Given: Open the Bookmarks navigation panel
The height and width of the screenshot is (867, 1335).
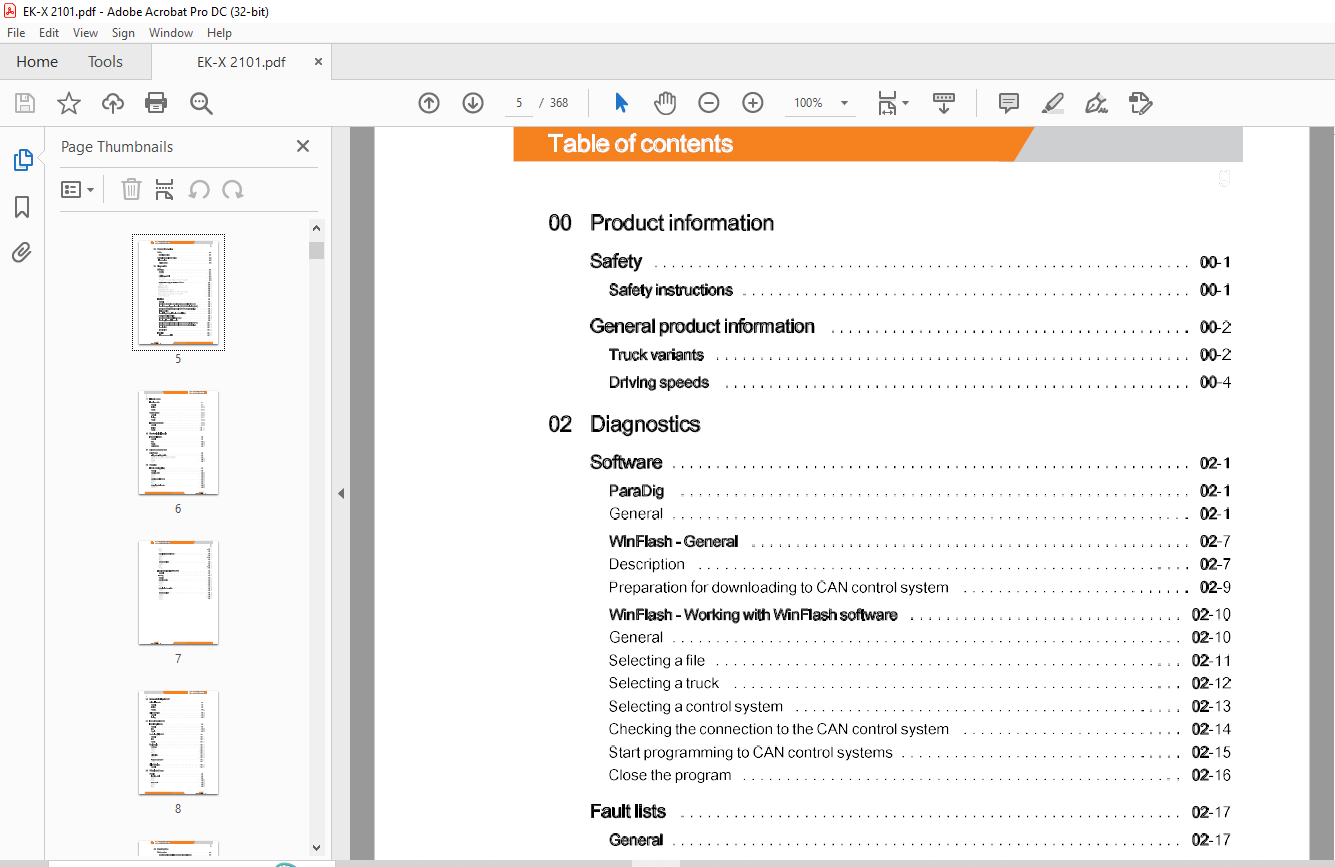Looking at the screenshot, I should [22, 207].
